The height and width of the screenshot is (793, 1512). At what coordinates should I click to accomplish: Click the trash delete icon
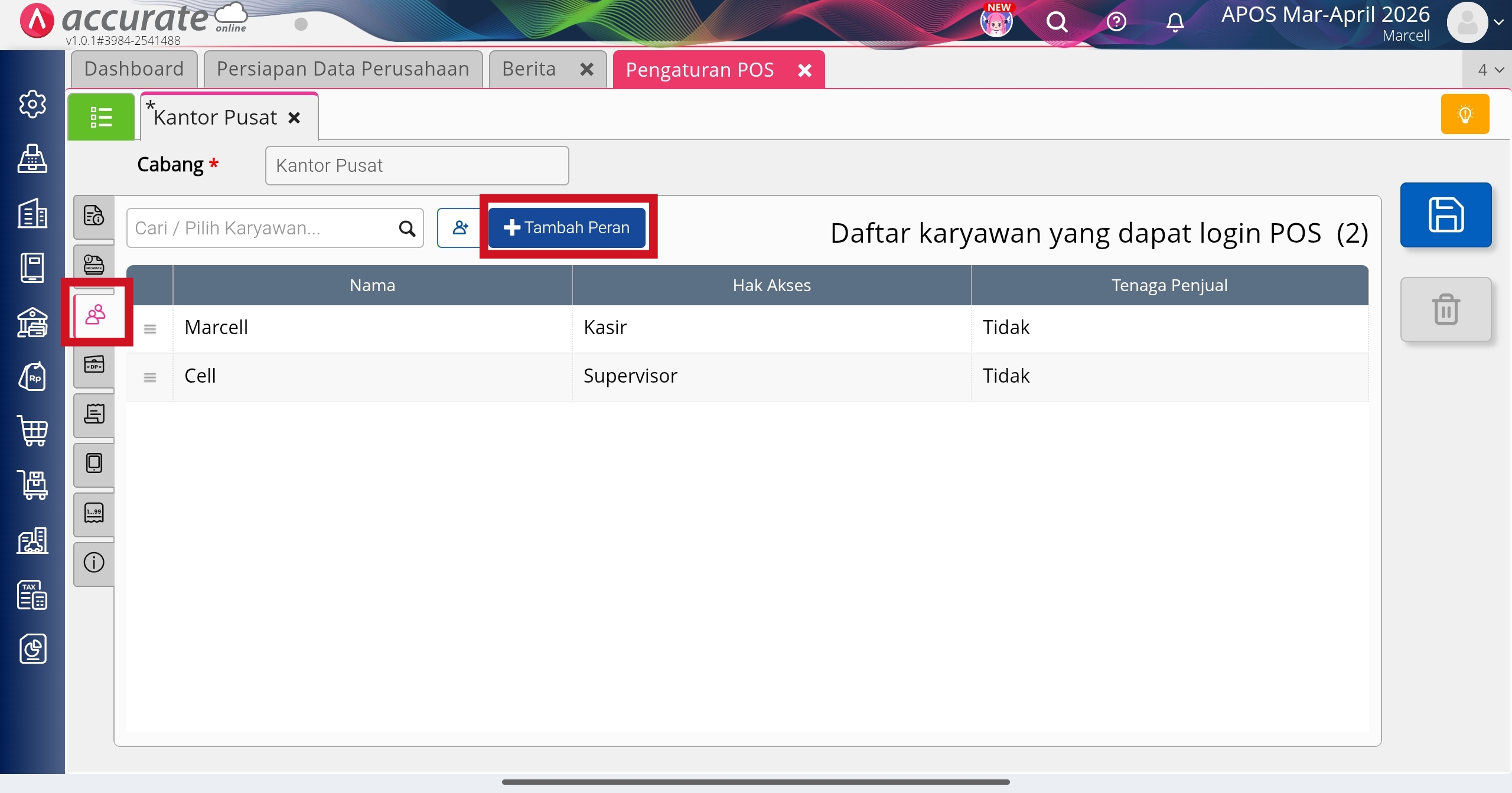tap(1445, 309)
